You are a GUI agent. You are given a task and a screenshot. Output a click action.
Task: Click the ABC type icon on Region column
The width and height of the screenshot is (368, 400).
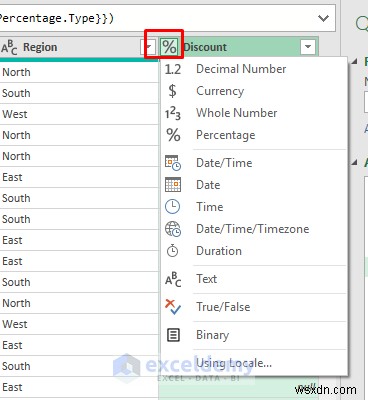(9, 47)
